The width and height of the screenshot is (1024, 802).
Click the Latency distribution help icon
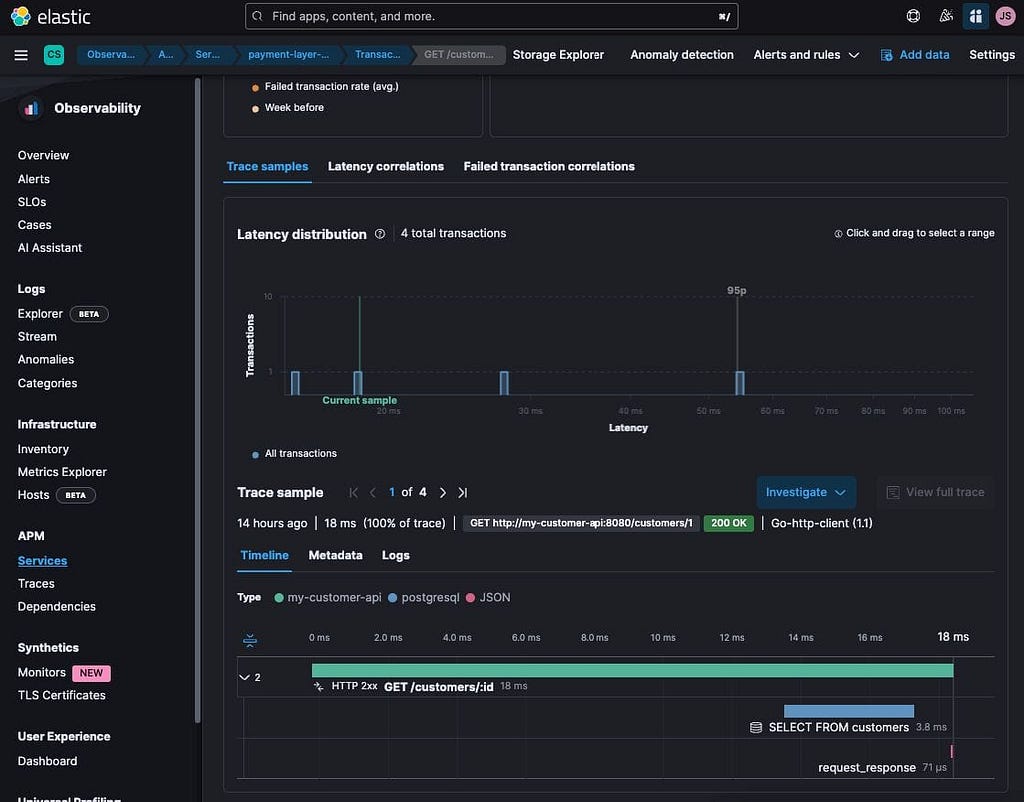pyautogui.click(x=380, y=234)
